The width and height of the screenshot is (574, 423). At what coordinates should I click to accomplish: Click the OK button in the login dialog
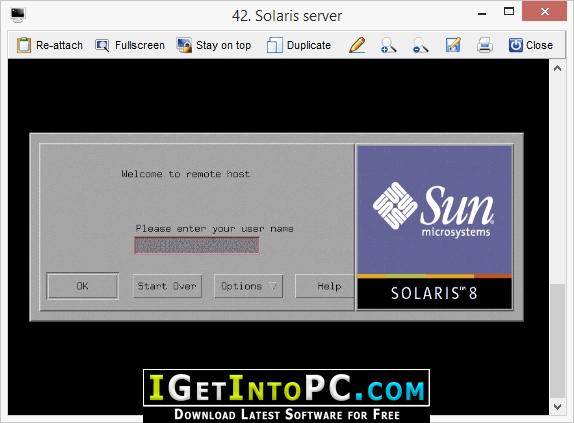82,286
